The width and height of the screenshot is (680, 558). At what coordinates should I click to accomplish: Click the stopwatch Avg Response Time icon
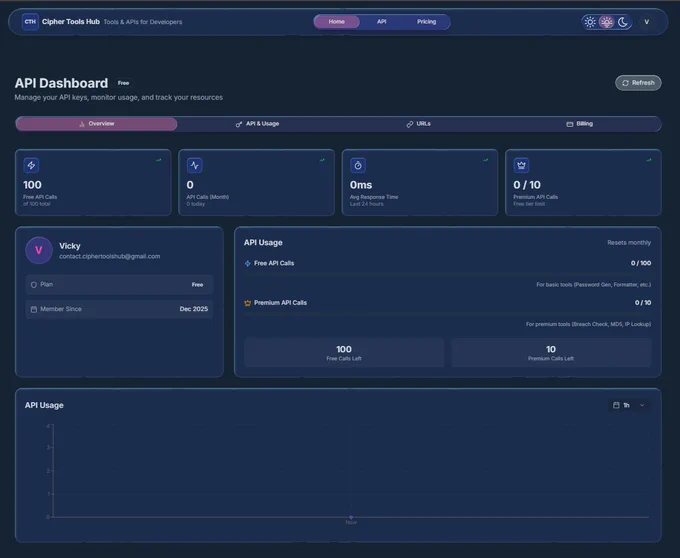click(358, 165)
